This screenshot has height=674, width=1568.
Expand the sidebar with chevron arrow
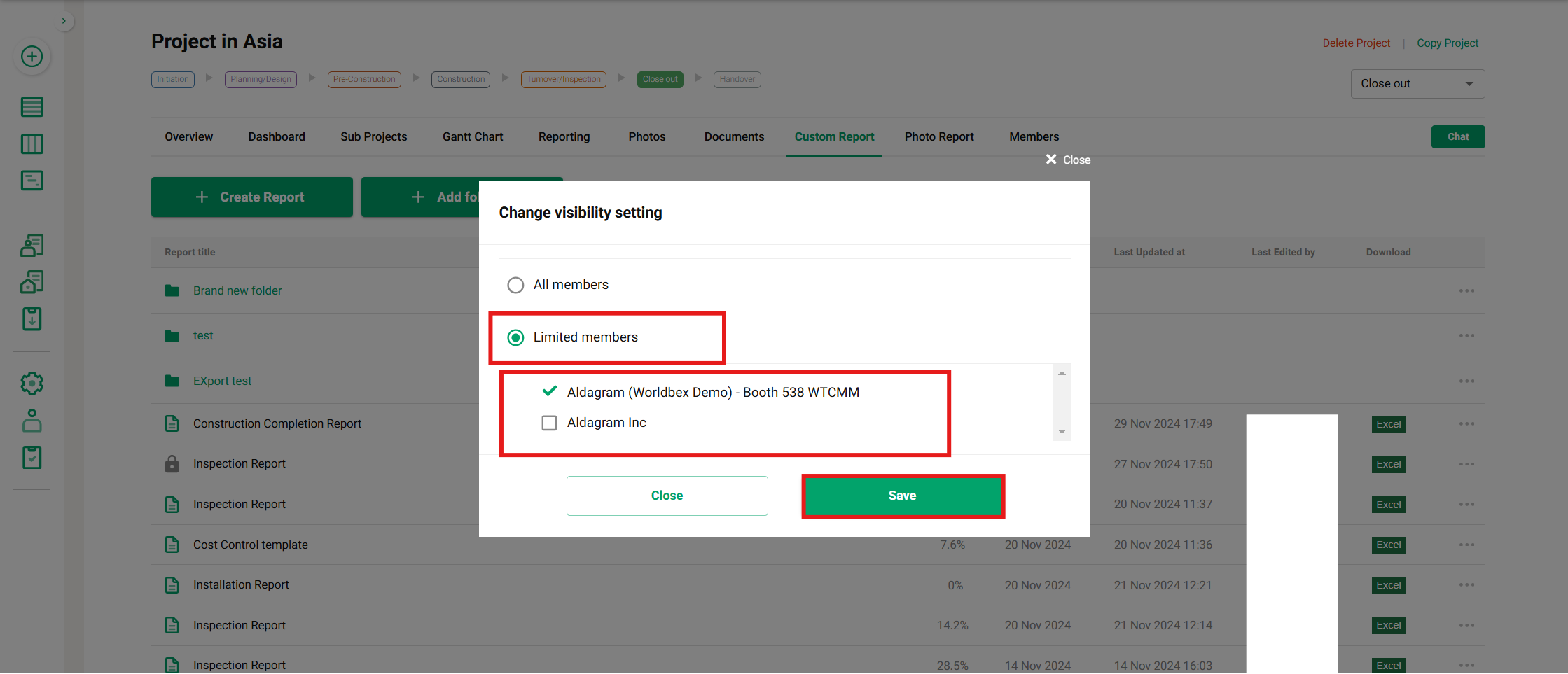coord(64,21)
